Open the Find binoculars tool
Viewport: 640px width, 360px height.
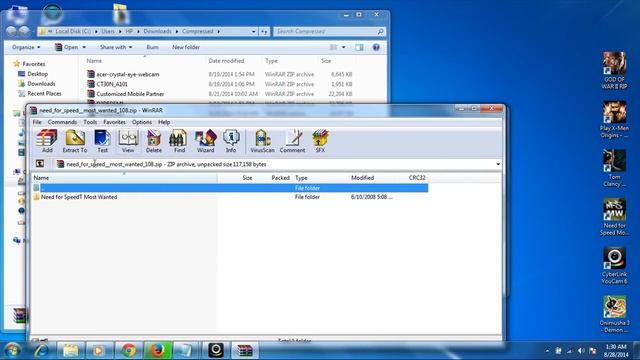click(x=179, y=141)
